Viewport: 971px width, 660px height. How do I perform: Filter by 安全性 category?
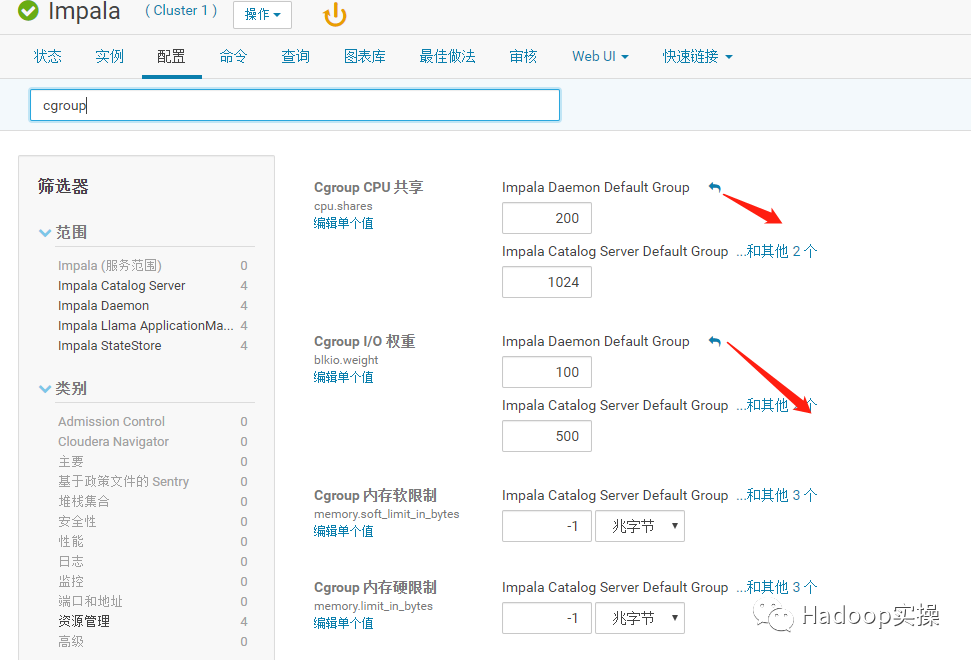coord(77,521)
